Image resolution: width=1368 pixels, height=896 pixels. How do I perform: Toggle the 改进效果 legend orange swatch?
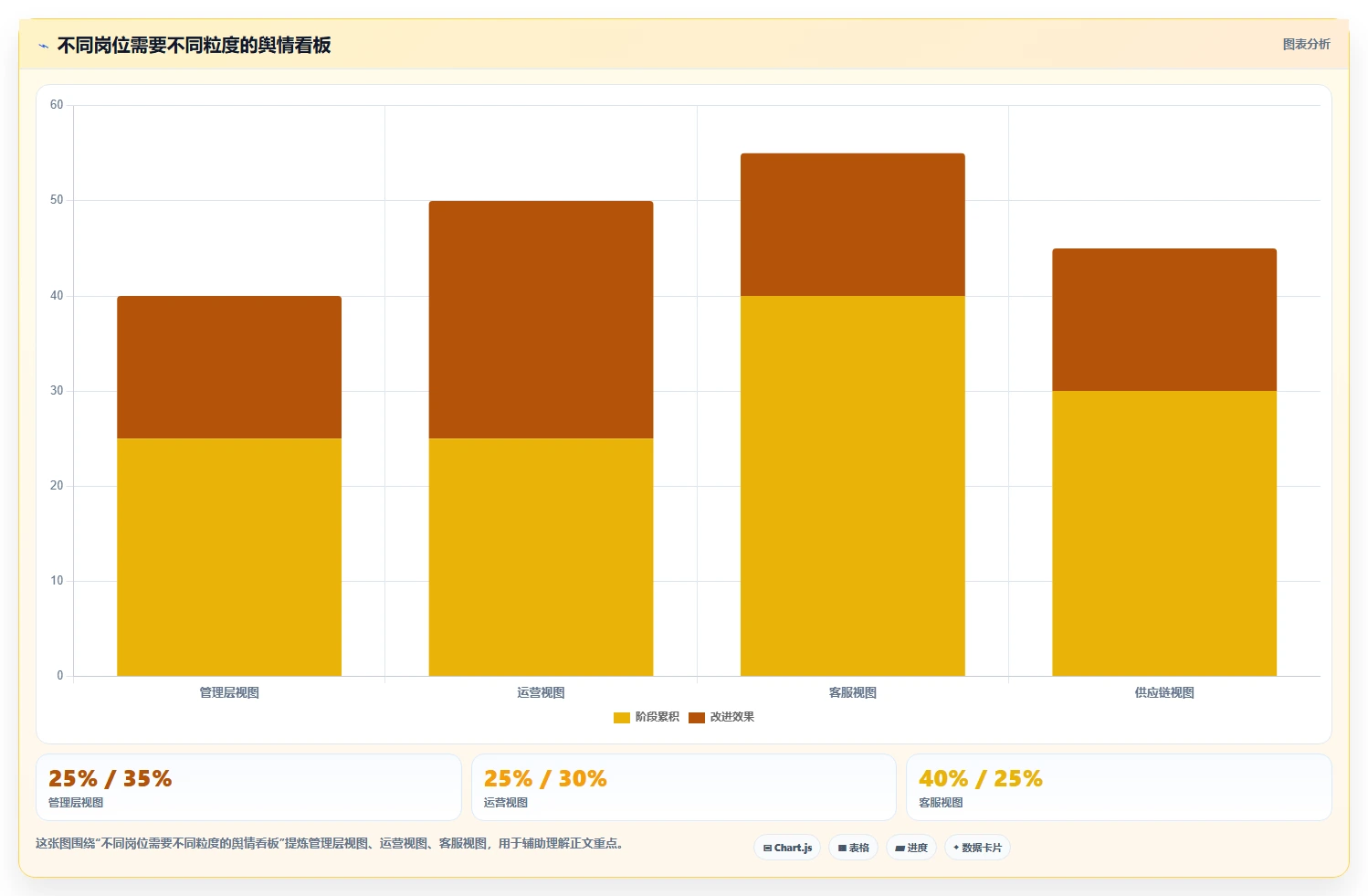697,718
